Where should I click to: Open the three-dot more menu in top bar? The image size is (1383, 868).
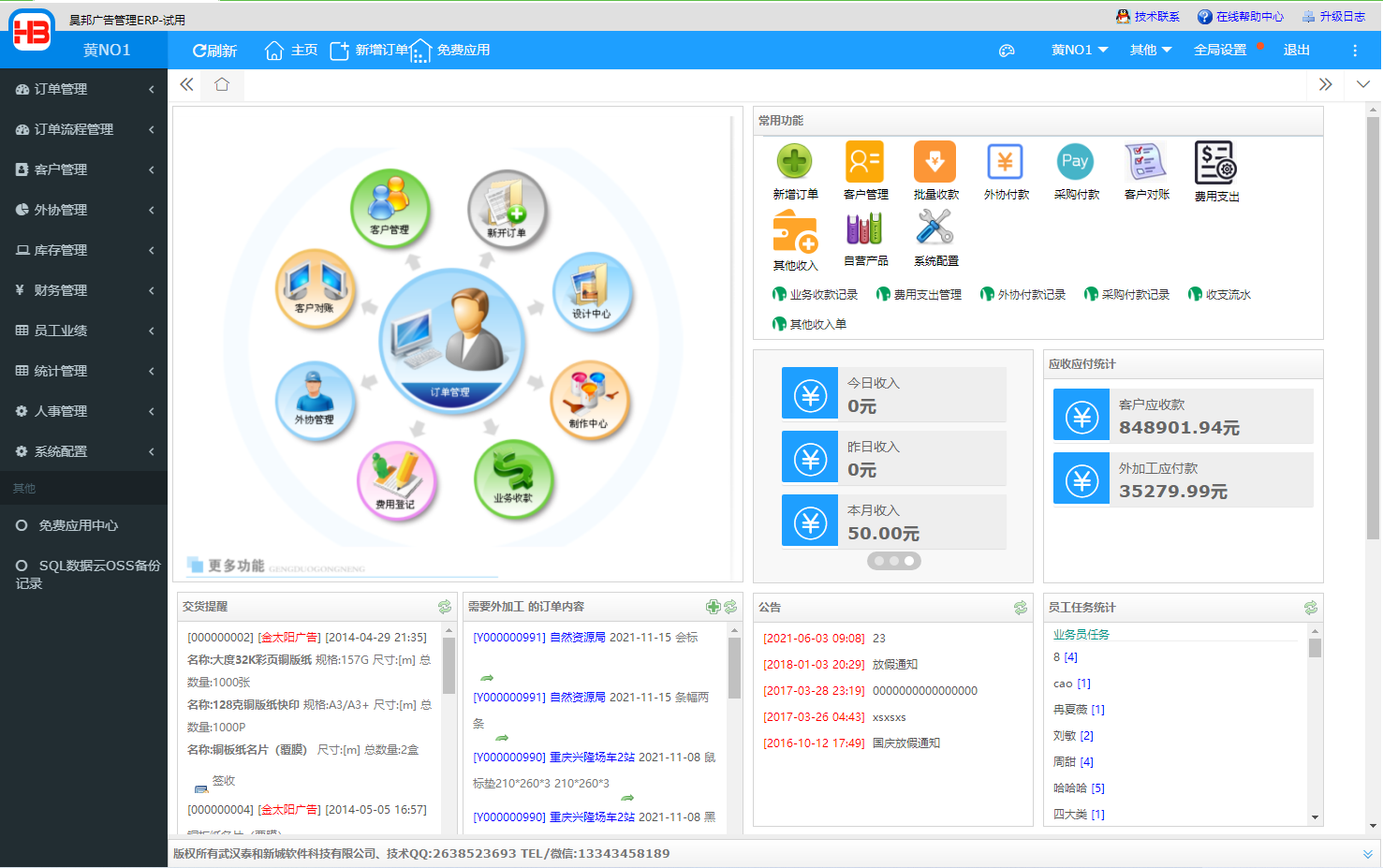point(1354,51)
